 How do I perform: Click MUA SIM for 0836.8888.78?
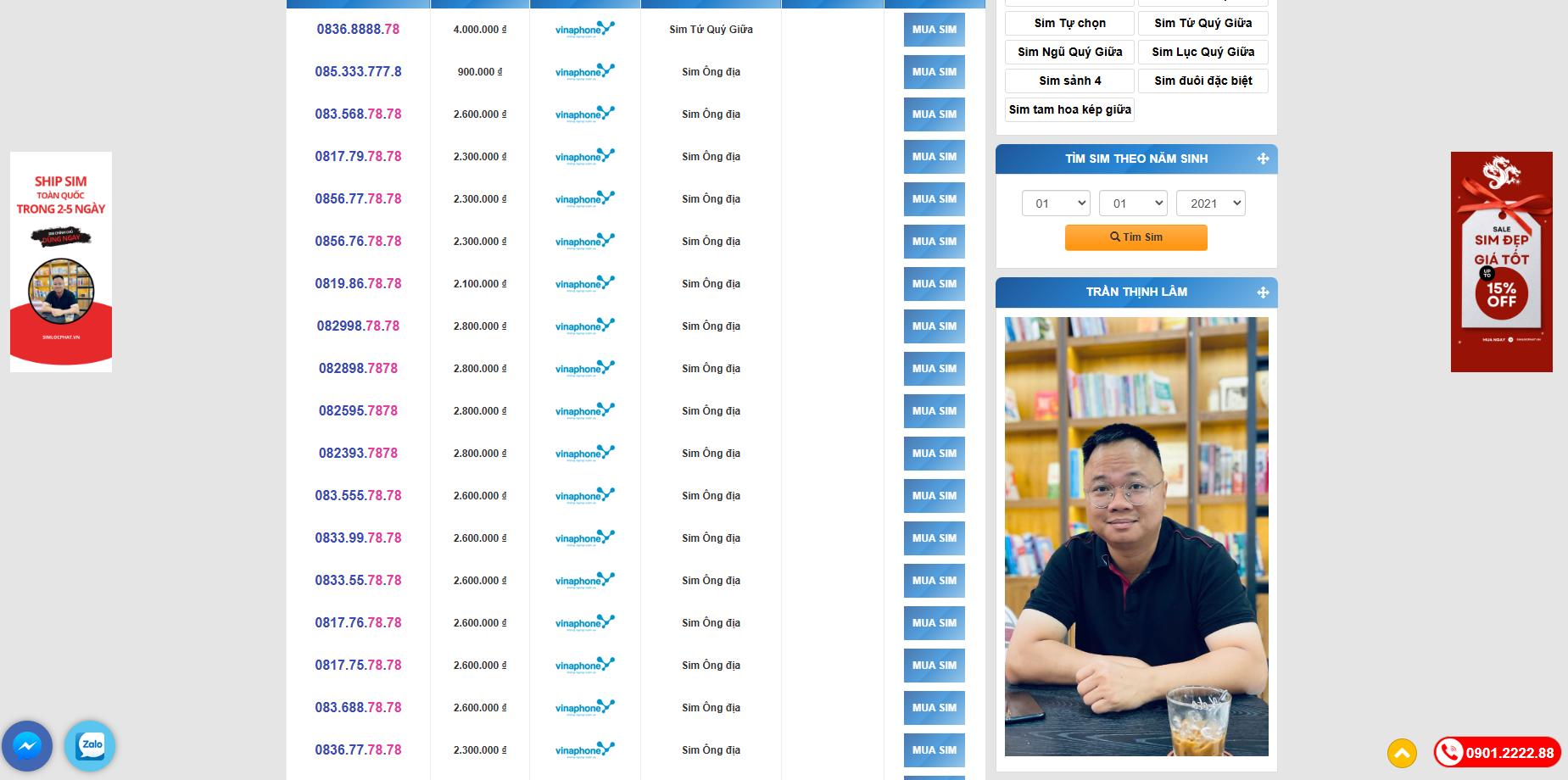tap(935, 30)
